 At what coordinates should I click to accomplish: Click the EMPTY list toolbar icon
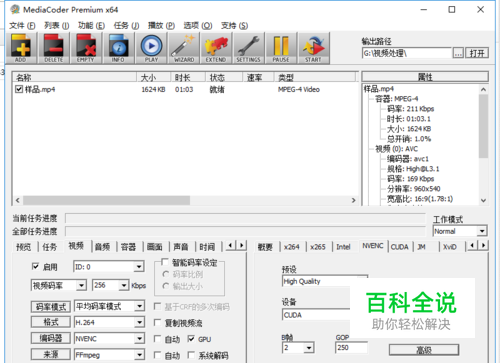[x=86, y=48]
